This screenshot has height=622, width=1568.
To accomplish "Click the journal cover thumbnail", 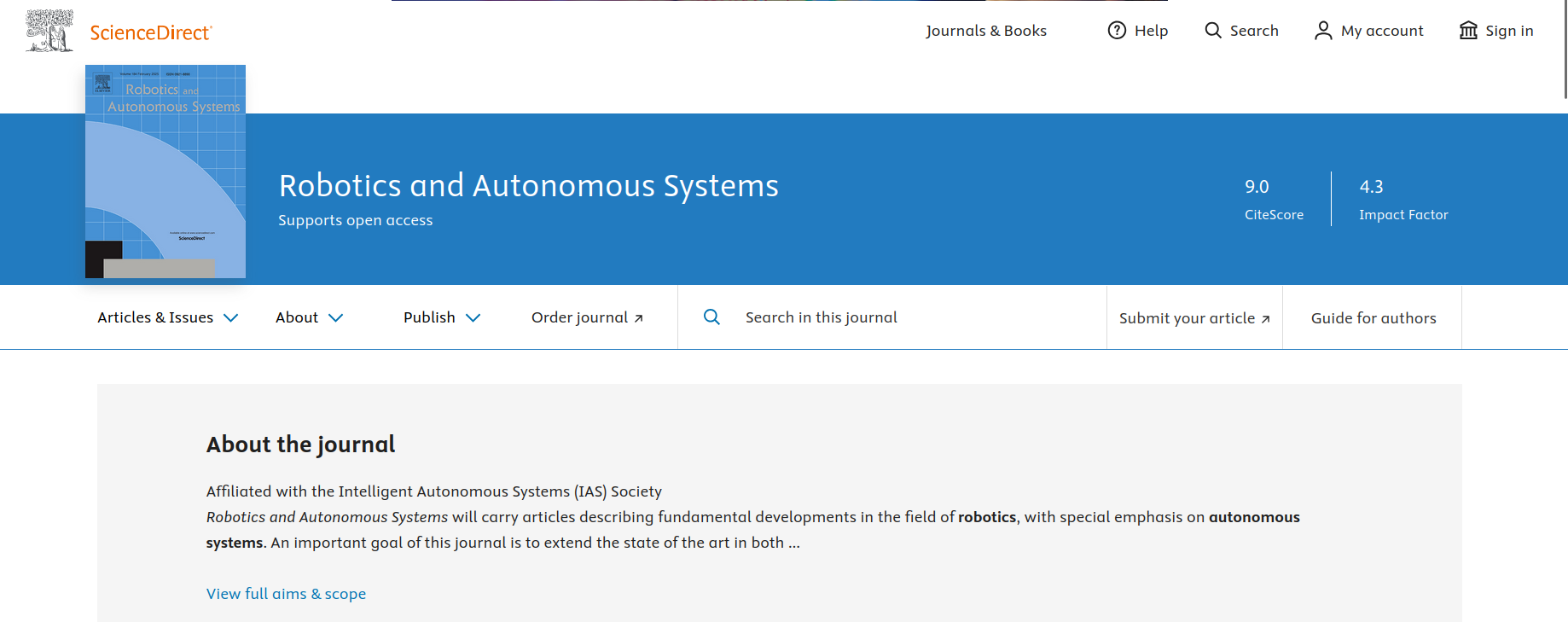I will click(x=166, y=171).
